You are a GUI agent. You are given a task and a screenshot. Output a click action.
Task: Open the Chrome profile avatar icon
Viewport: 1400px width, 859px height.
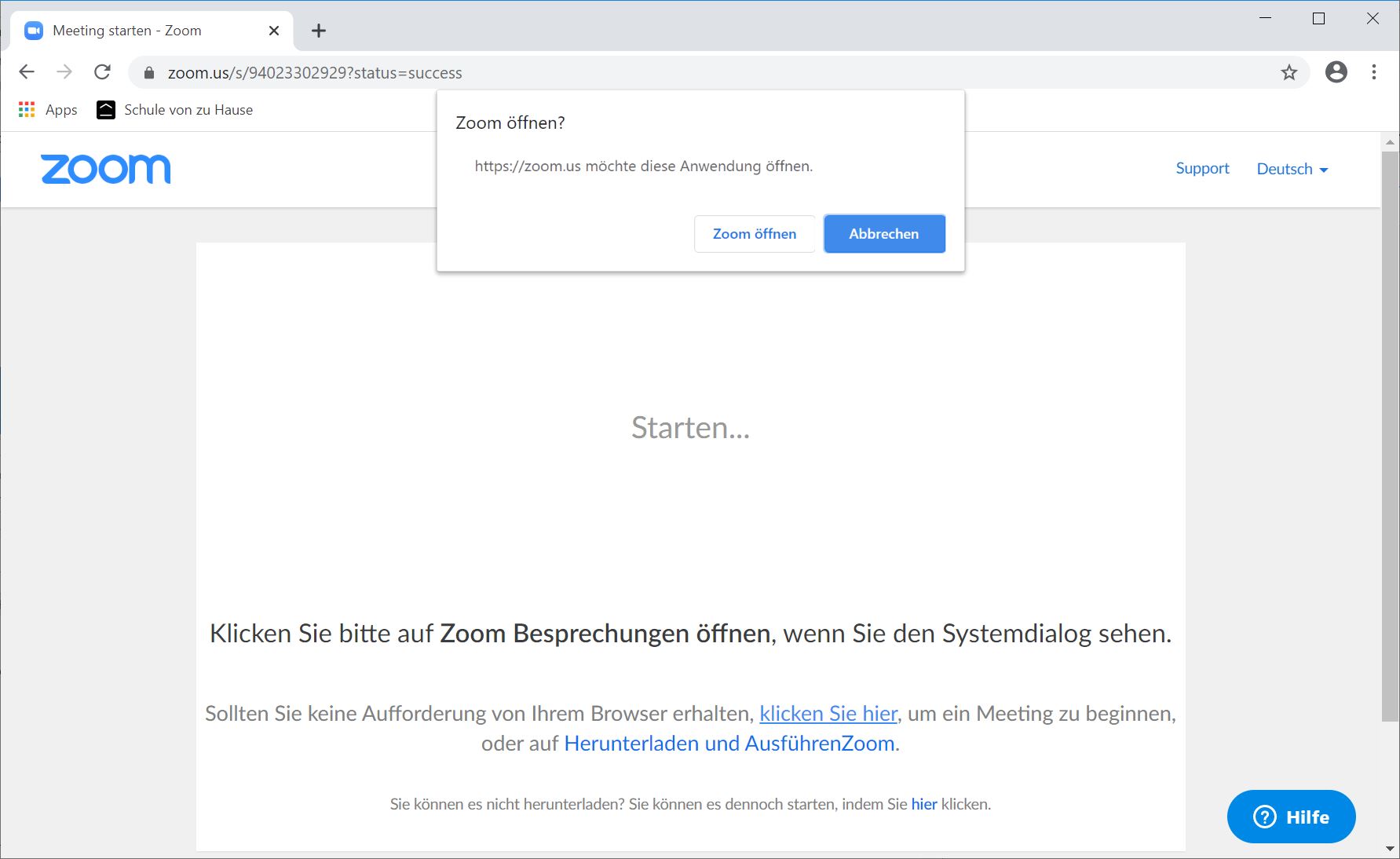click(1336, 72)
